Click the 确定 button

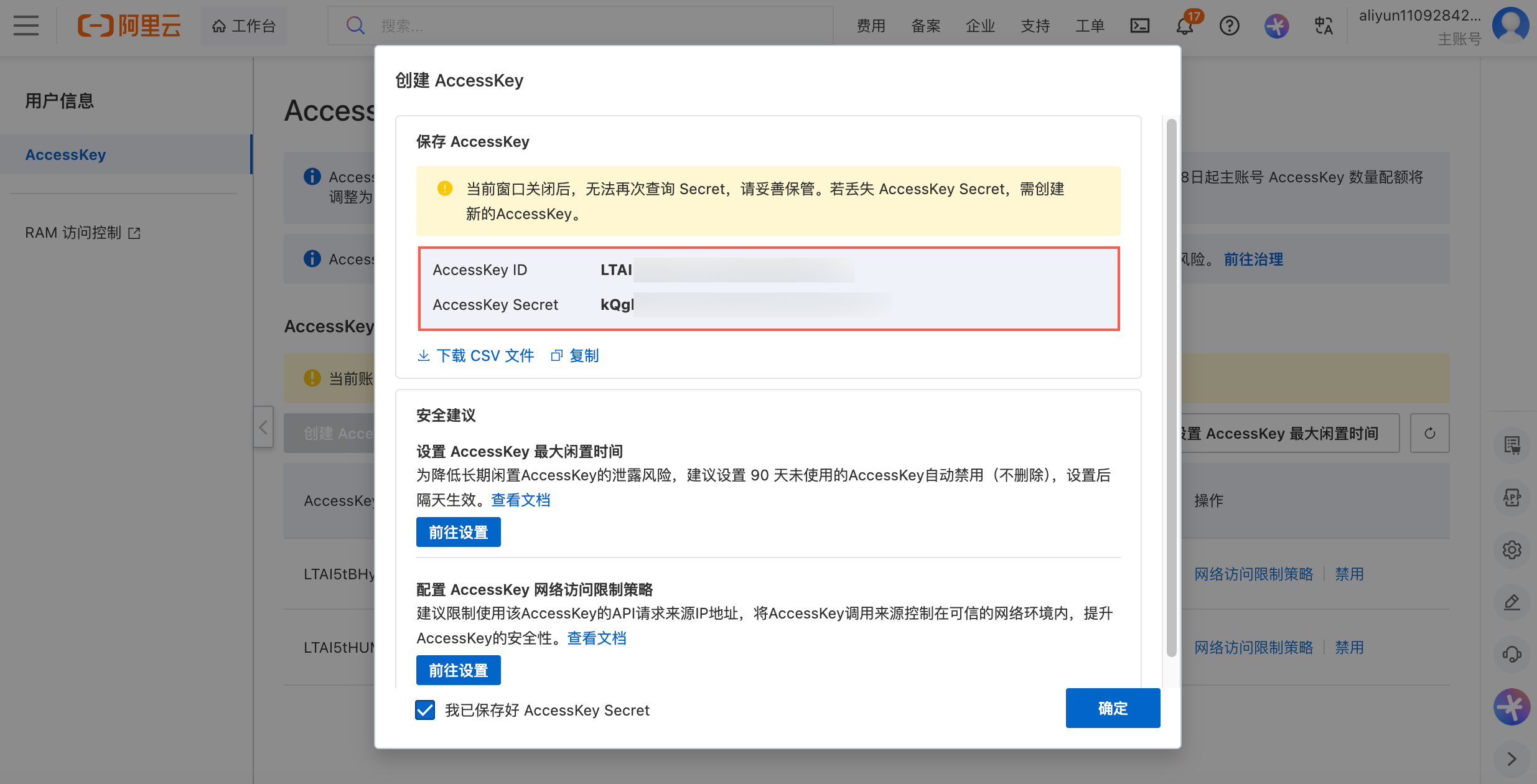tap(1112, 708)
